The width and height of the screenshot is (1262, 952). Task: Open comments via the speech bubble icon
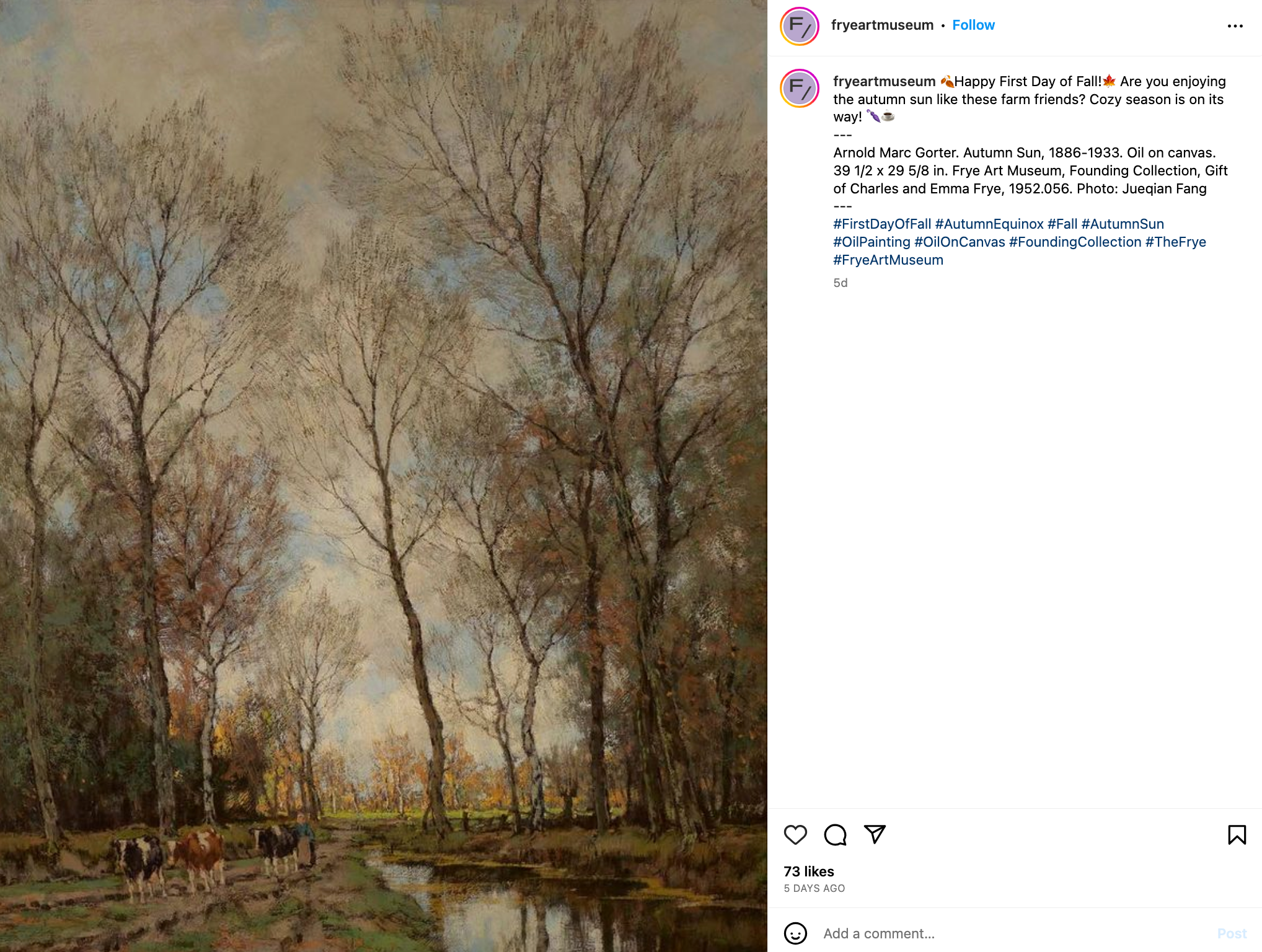point(835,835)
